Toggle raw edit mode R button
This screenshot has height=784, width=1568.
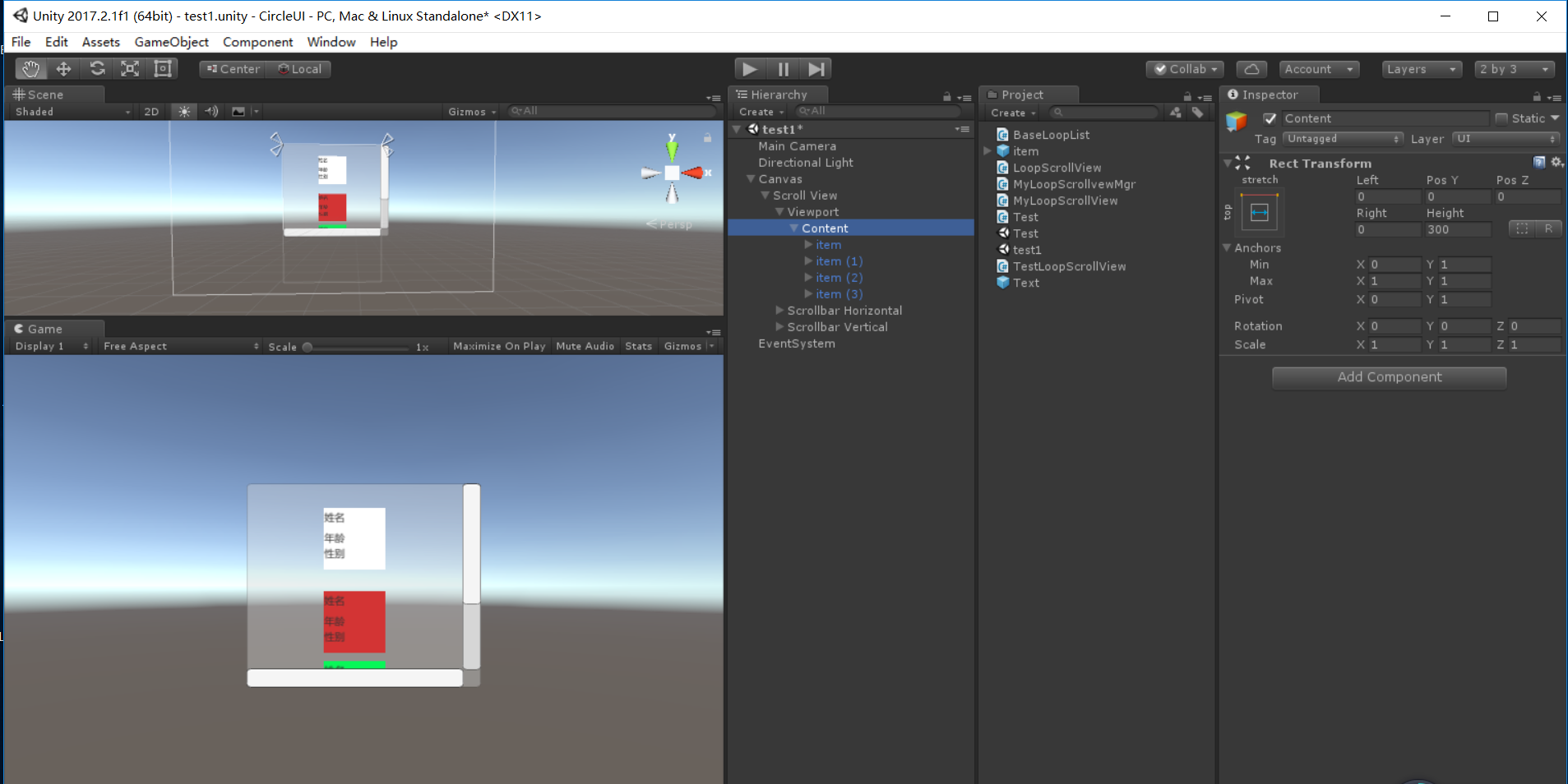[x=1548, y=229]
